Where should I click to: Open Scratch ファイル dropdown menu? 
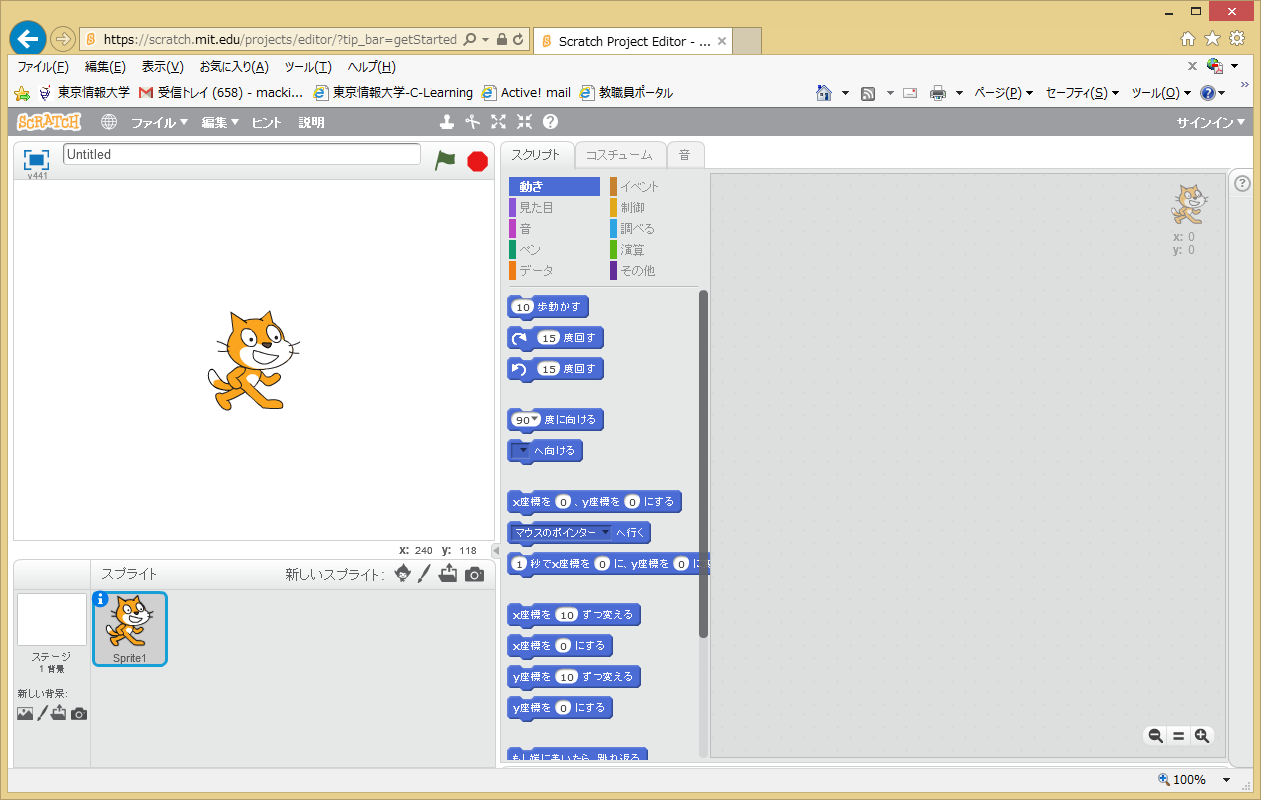159,122
